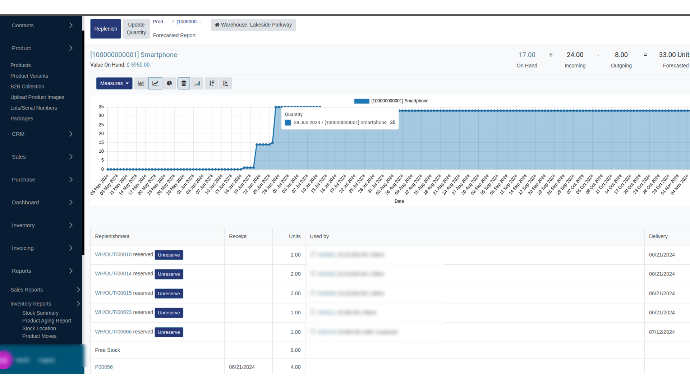
Task: Click the user avatar in sidebar footer
Action: 4,360
